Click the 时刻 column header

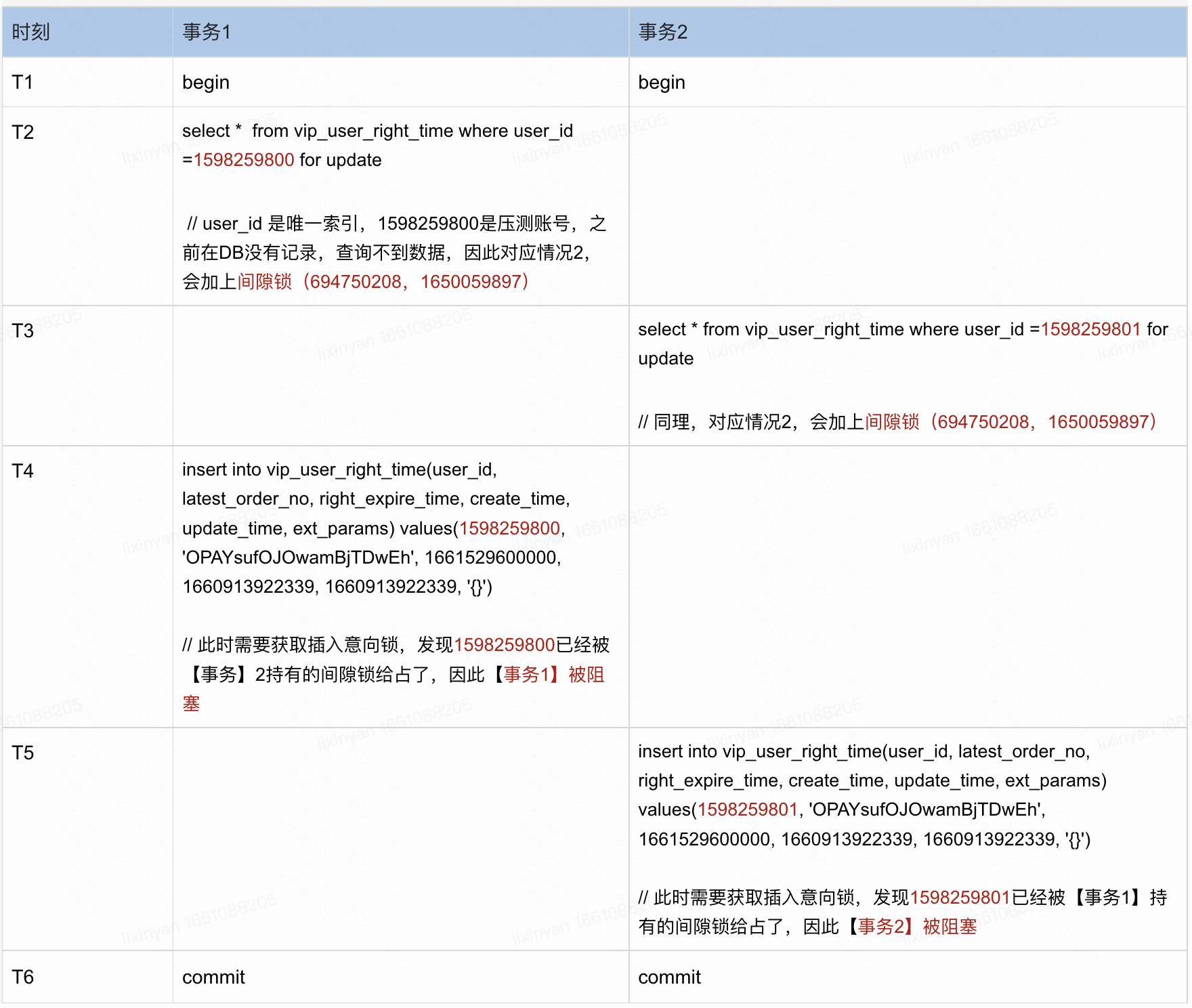point(31,32)
